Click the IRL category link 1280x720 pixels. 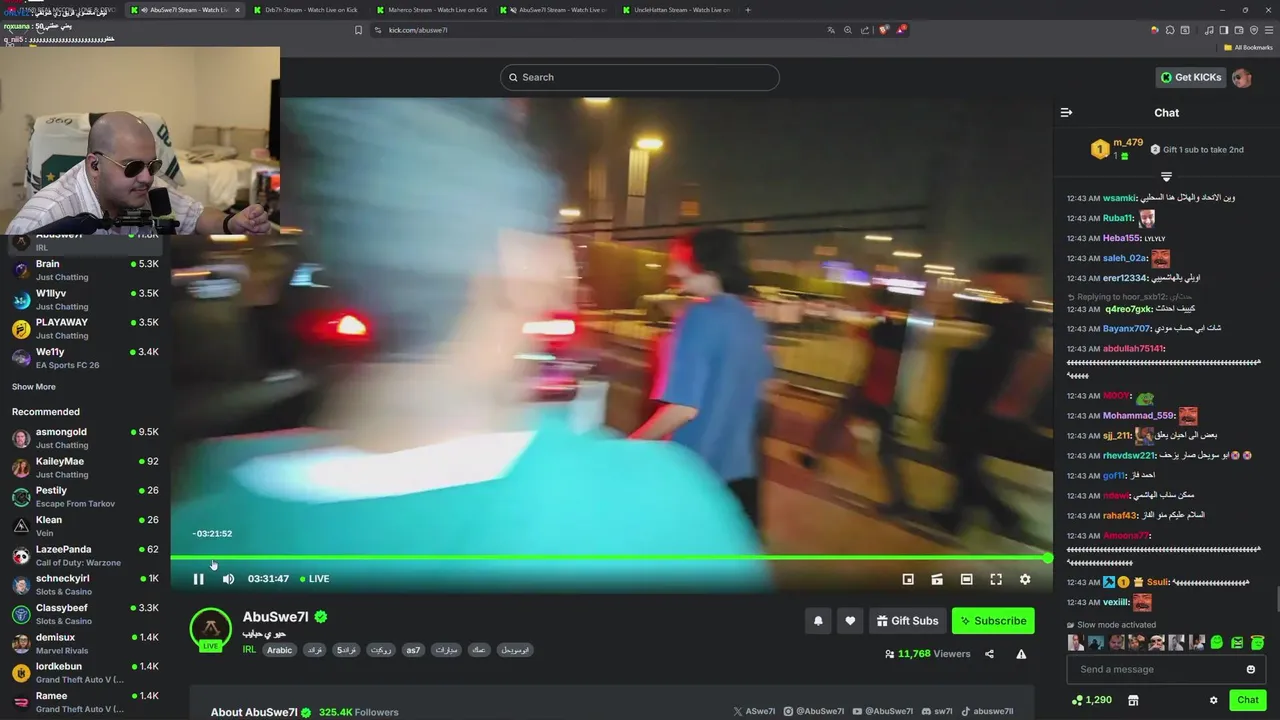[249, 650]
